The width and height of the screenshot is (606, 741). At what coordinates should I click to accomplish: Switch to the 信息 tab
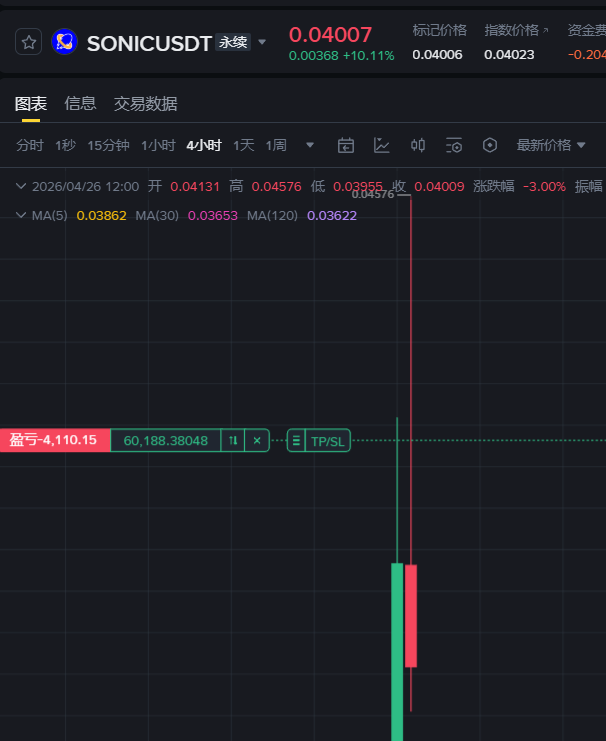click(x=80, y=103)
